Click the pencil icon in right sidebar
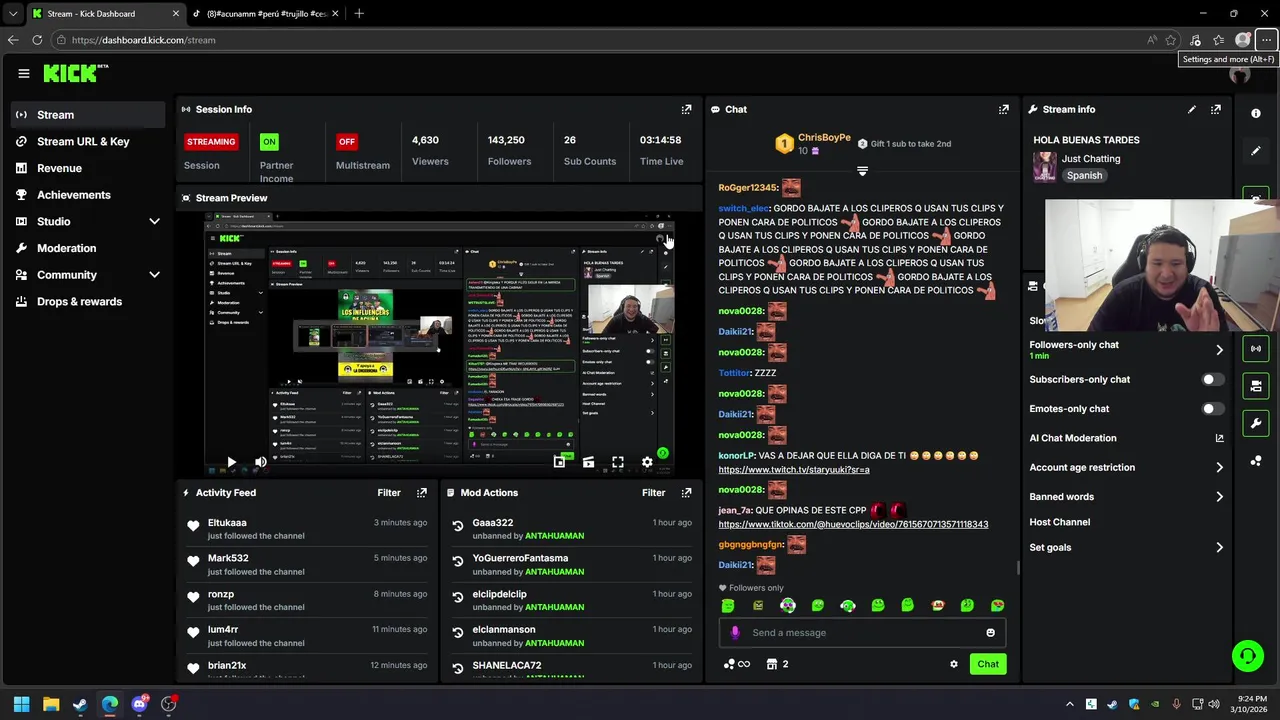The width and height of the screenshot is (1280, 720). pos(1256,151)
